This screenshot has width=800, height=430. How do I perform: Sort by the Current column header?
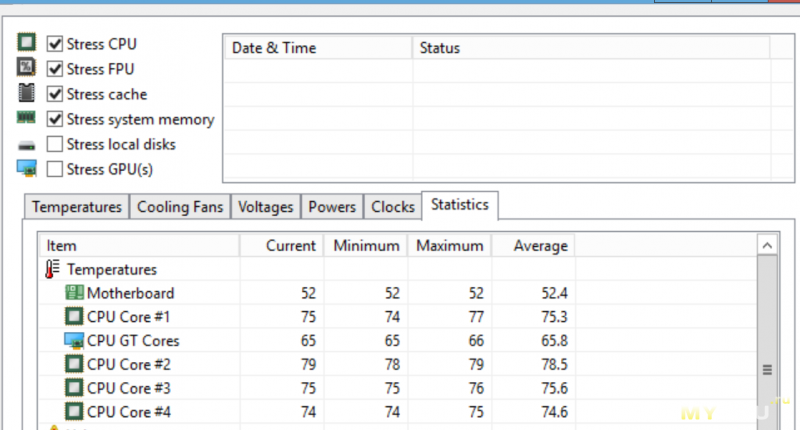282,245
